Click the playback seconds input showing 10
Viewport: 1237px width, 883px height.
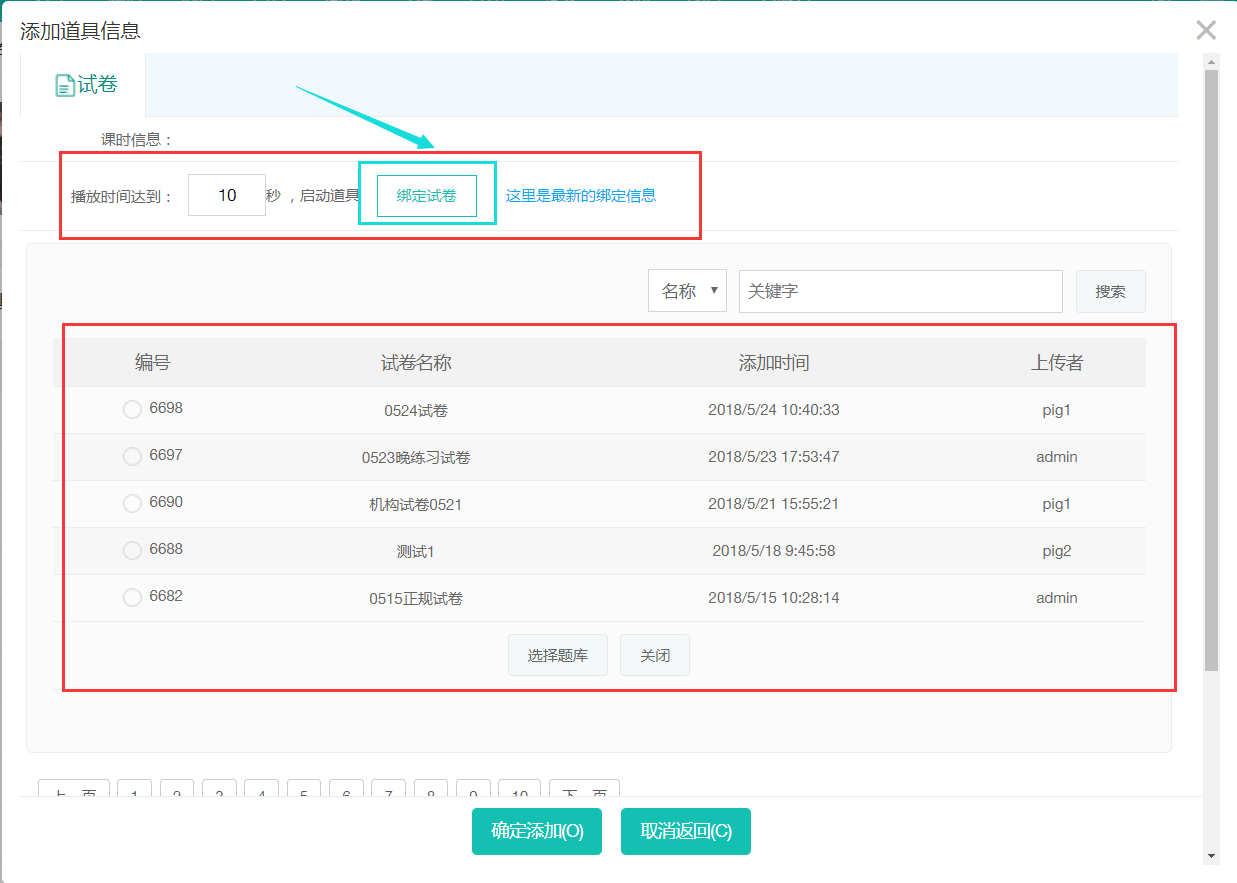coord(227,196)
